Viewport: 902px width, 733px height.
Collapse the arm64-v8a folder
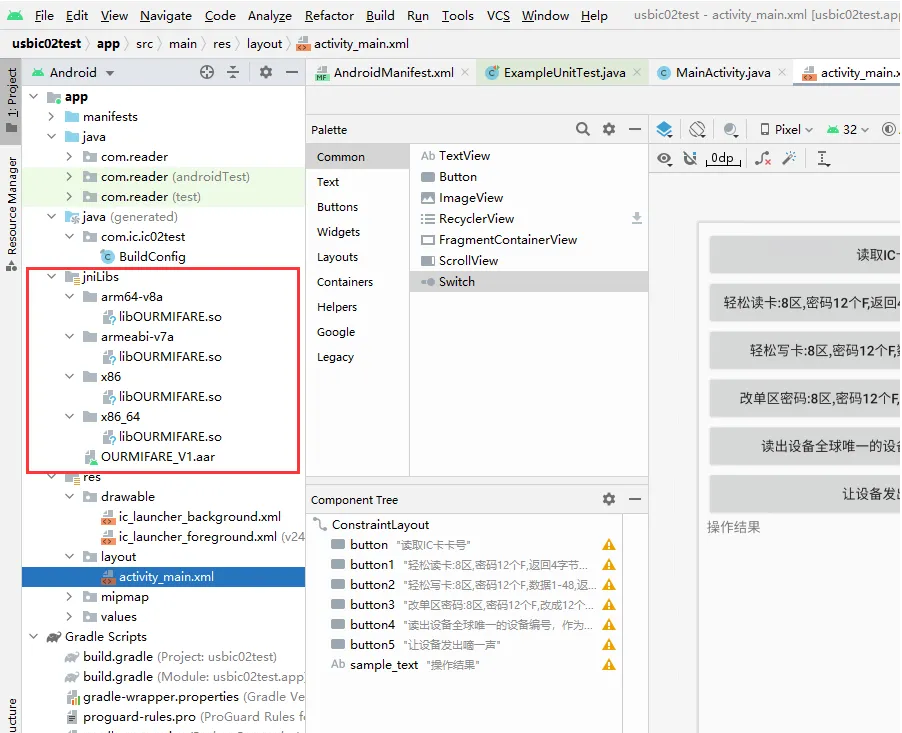pyautogui.click(x=70, y=297)
